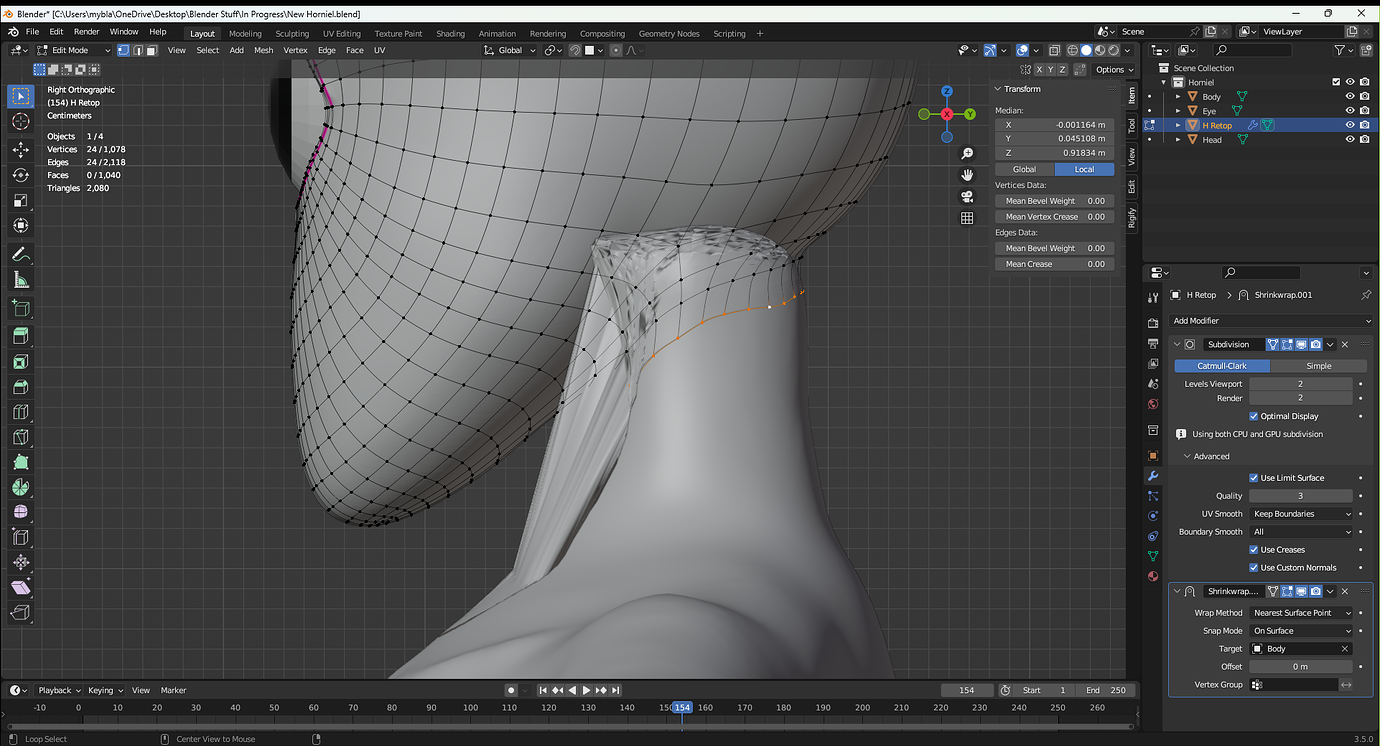Click the pan hand viewport icon
Screen dimensions: 1380x746
[x=967, y=175]
